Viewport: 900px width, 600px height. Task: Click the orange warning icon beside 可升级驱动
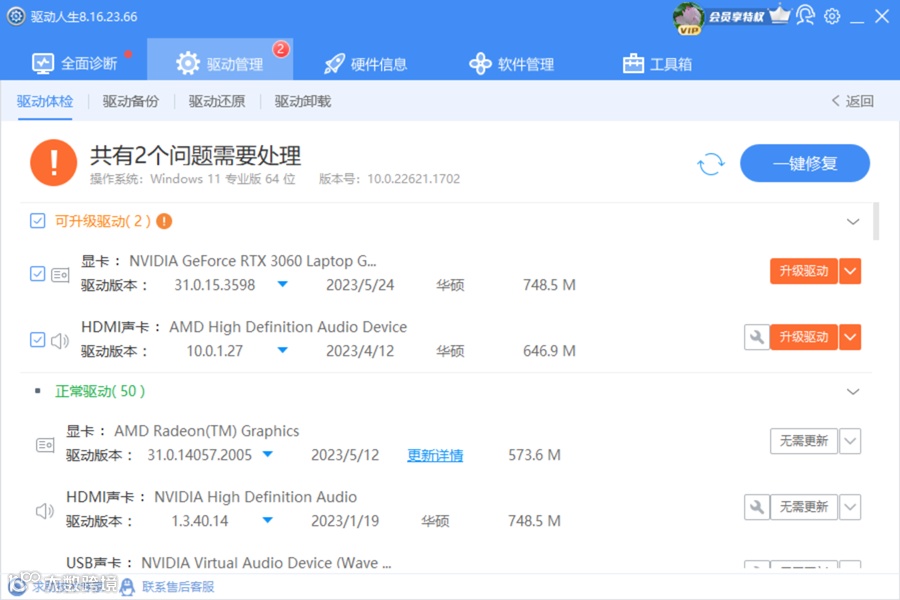click(164, 221)
